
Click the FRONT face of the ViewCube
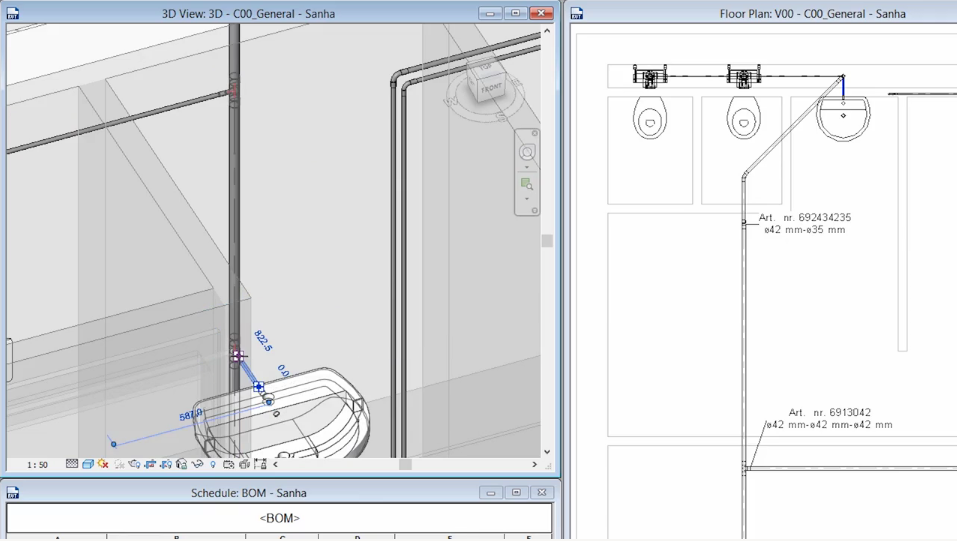[x=491, y=90]
